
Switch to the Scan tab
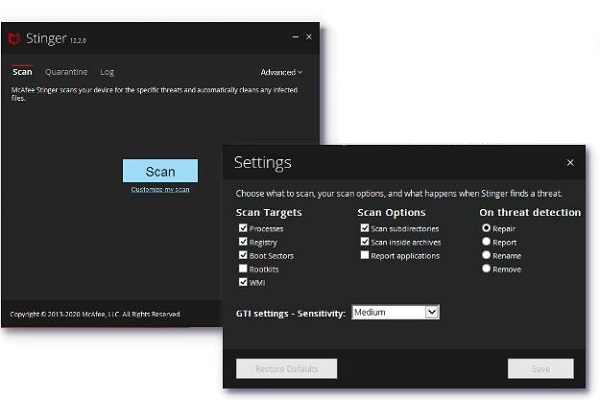click(22, 72)
